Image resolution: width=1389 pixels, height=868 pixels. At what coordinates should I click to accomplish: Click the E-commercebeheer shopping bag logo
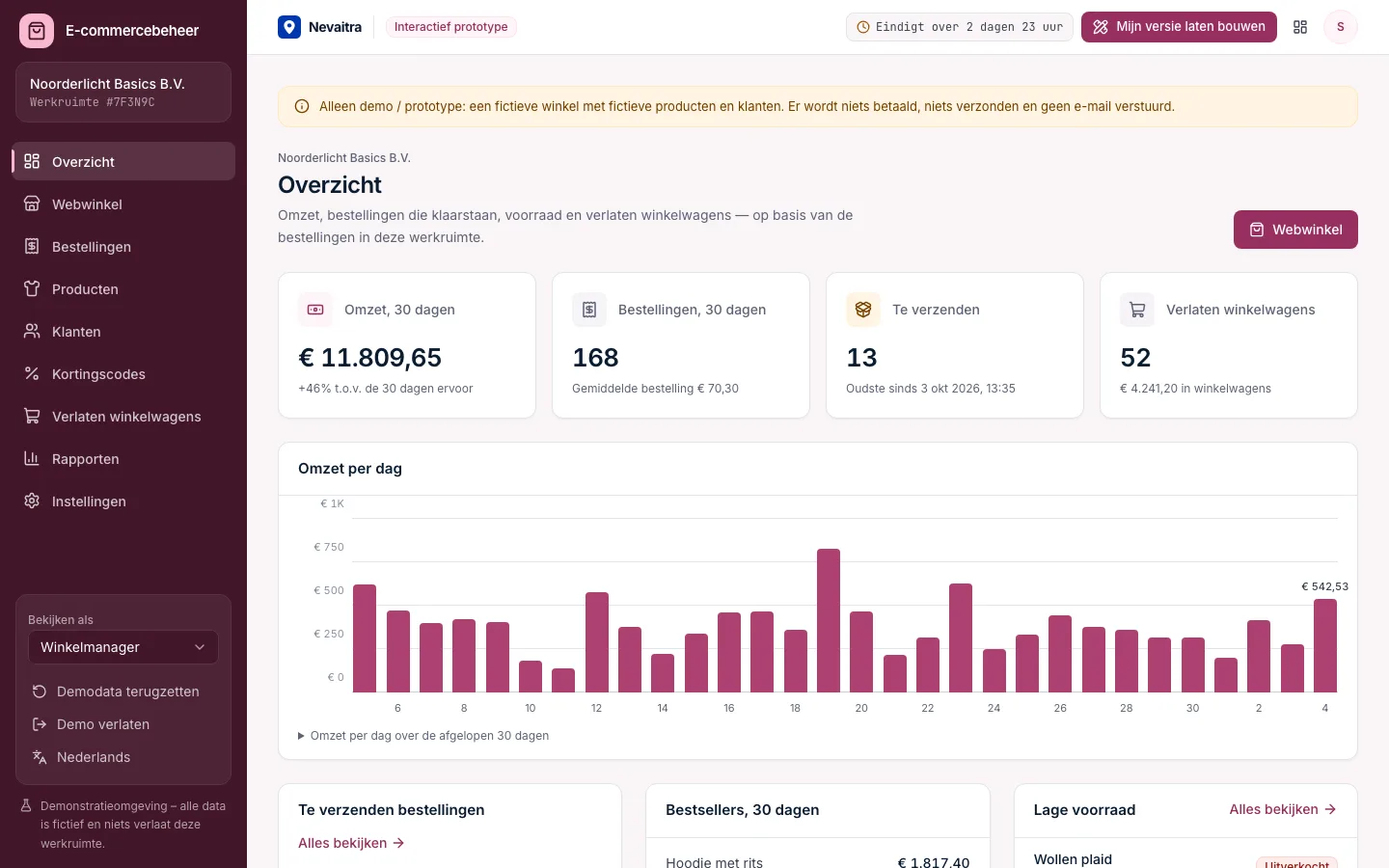(37, 31)
